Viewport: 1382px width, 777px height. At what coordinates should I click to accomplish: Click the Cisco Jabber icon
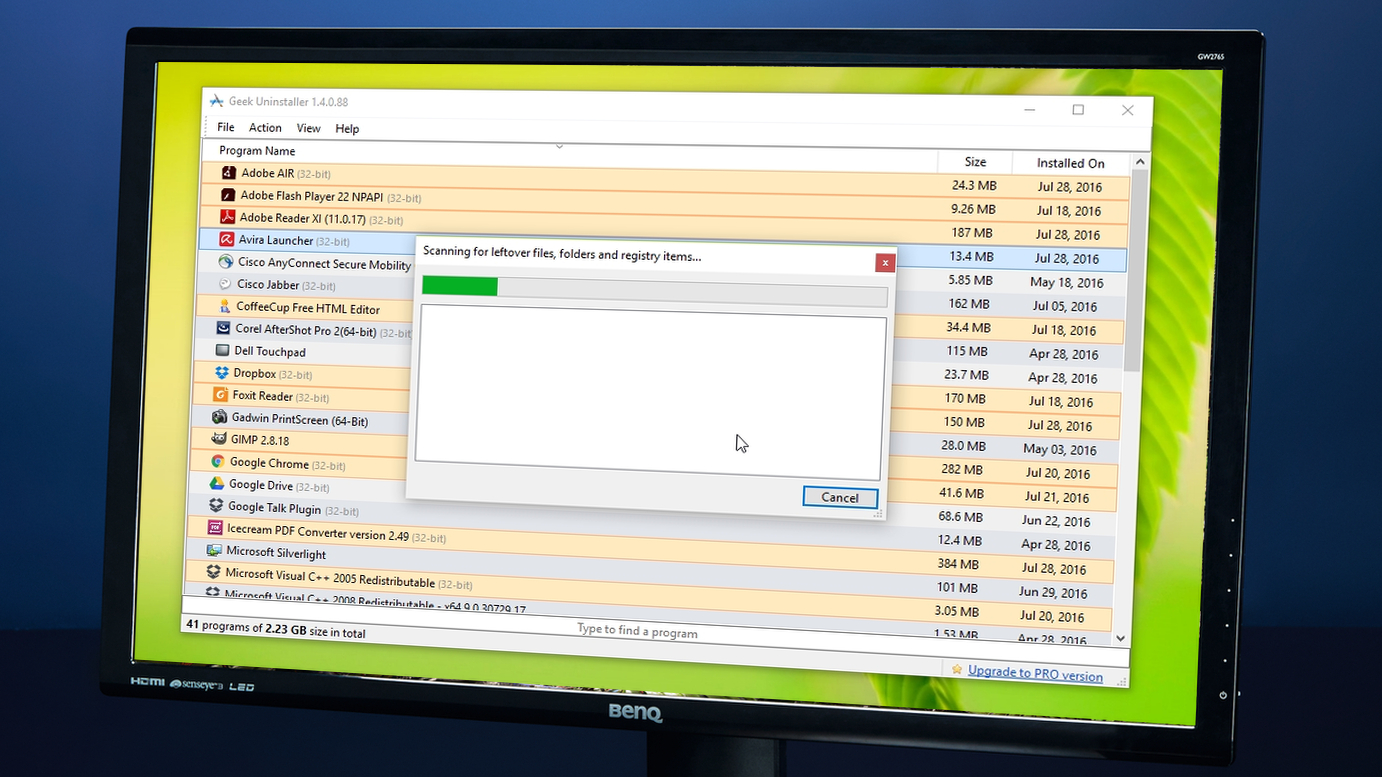[225, 284]
